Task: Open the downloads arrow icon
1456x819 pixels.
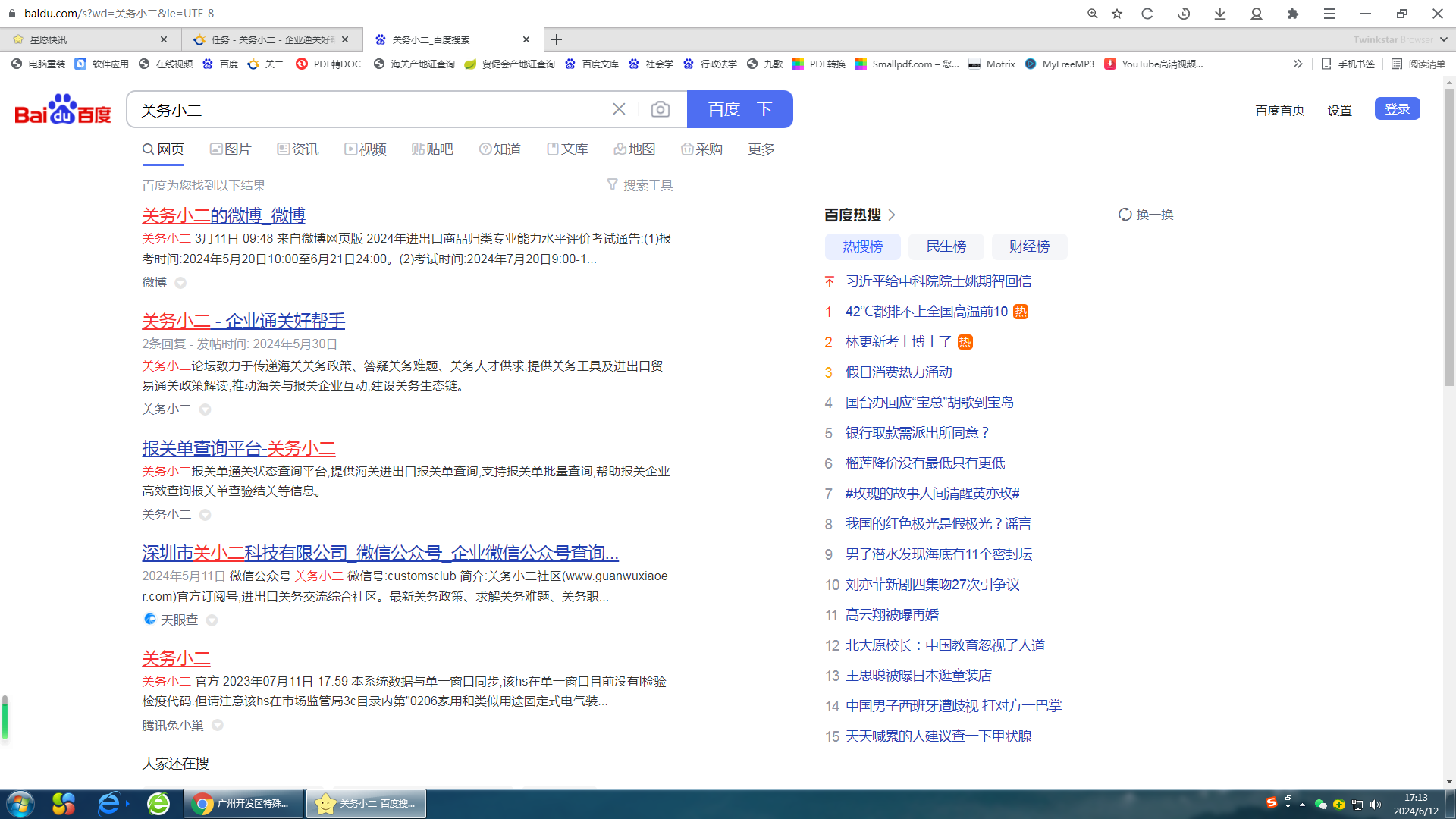Action: pyautogui.click(x=1220, y=14)
